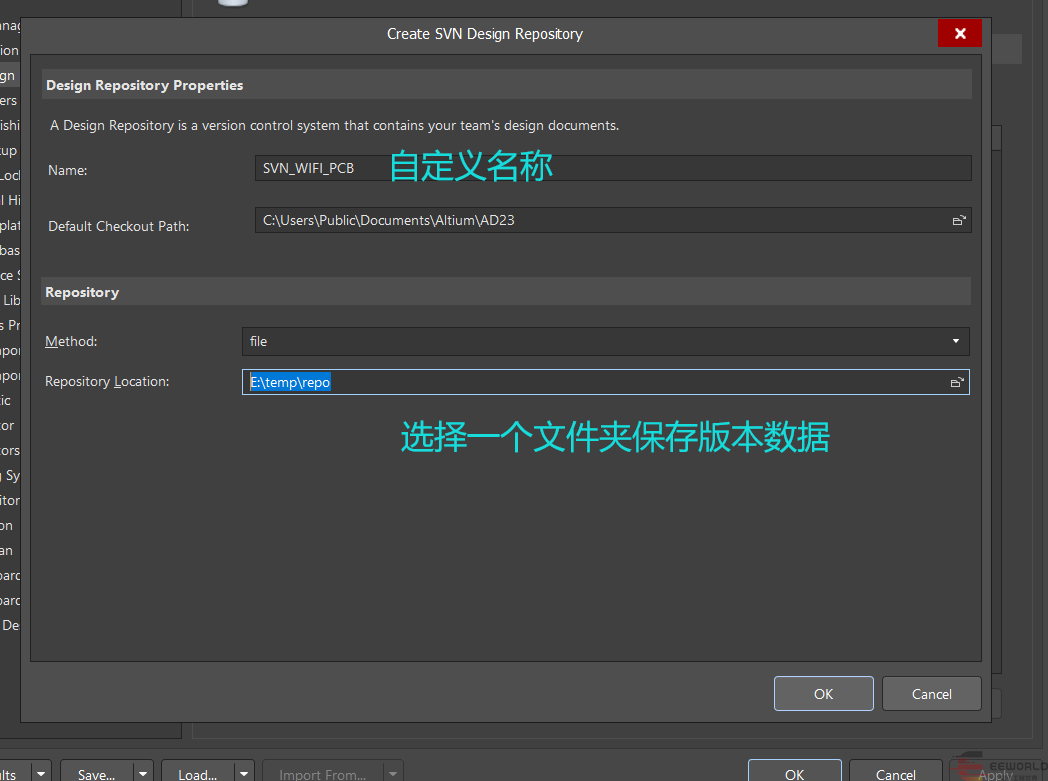Click Cancel in the background Preferences window
The image size is (1048, 781).
[896, 772]
